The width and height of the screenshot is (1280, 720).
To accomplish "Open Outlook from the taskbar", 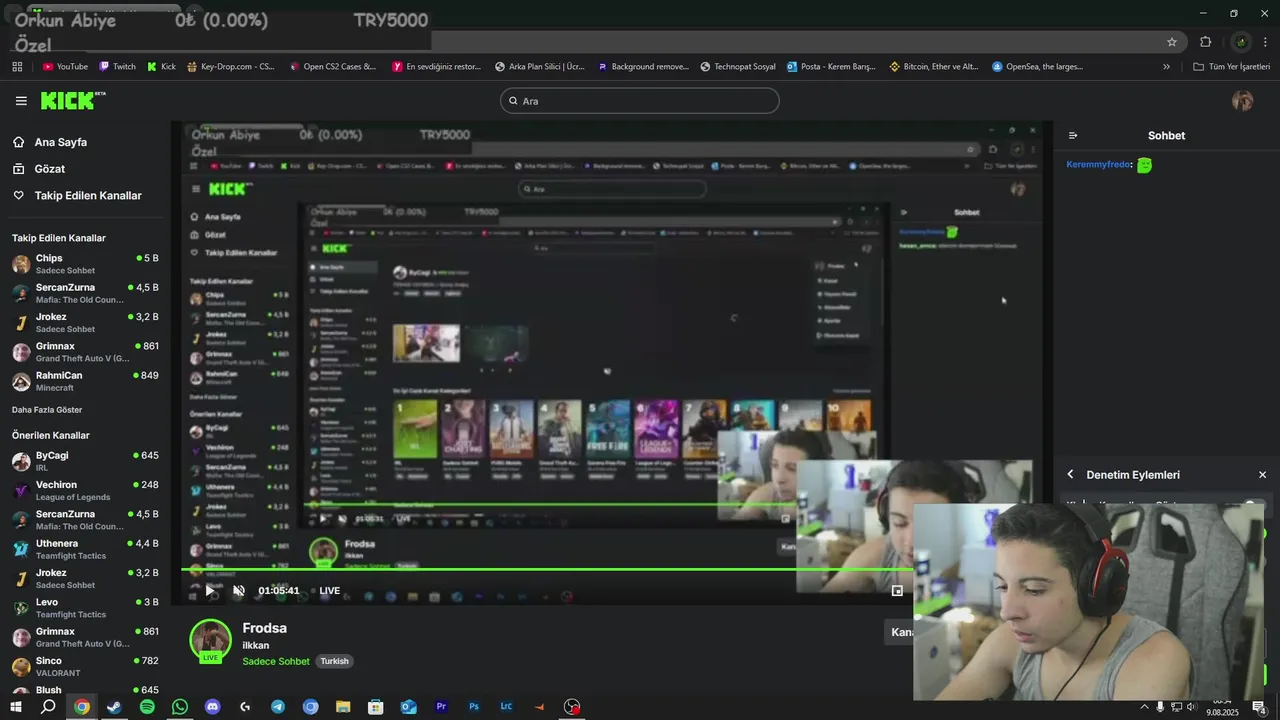I will pos(408,707).
